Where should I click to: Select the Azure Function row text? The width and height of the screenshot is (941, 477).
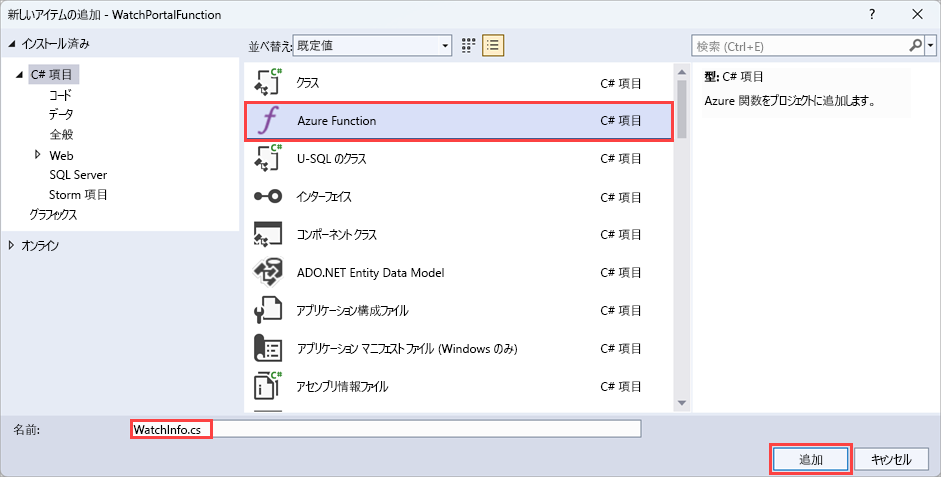coord(337,121)
